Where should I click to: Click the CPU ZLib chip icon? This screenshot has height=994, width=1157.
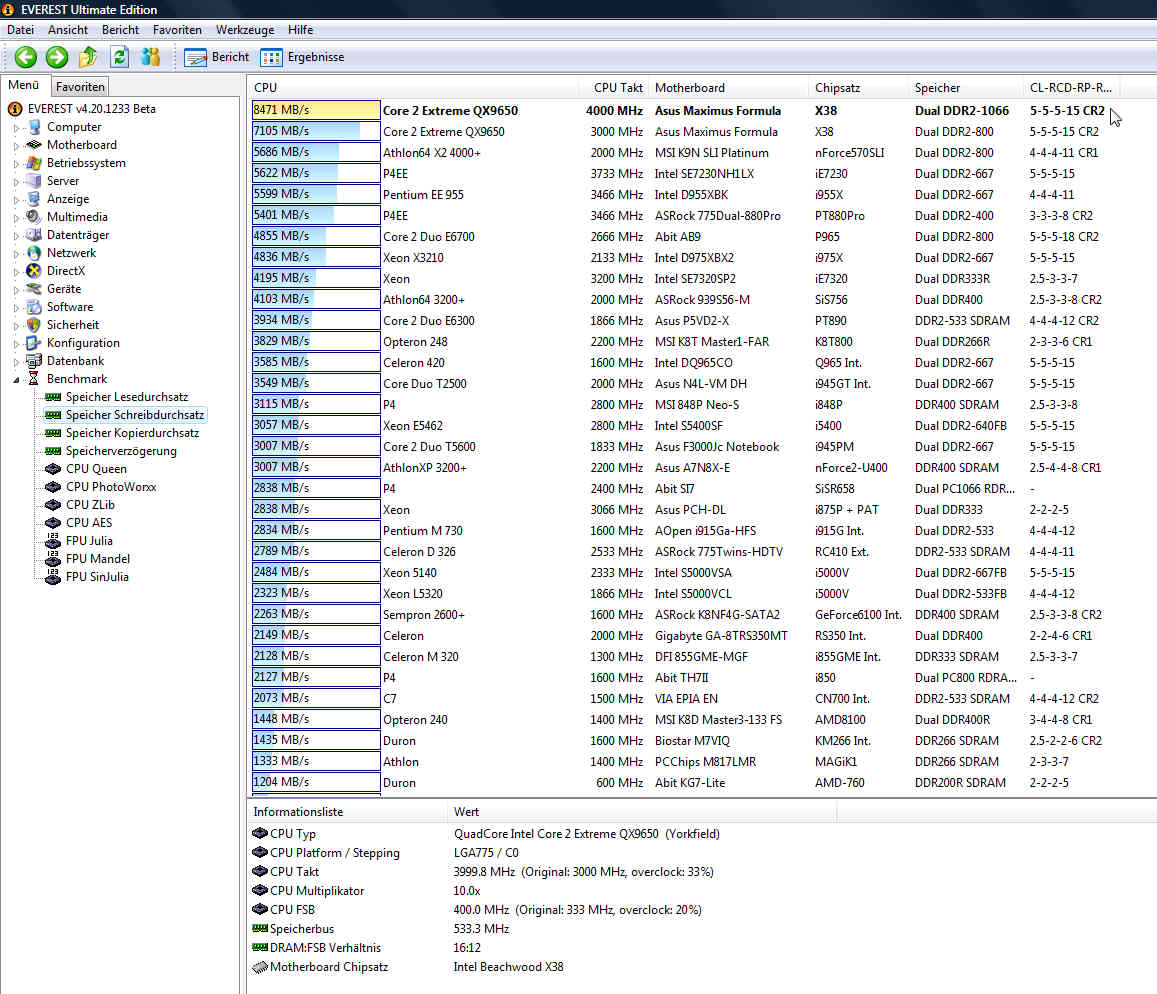52,505
